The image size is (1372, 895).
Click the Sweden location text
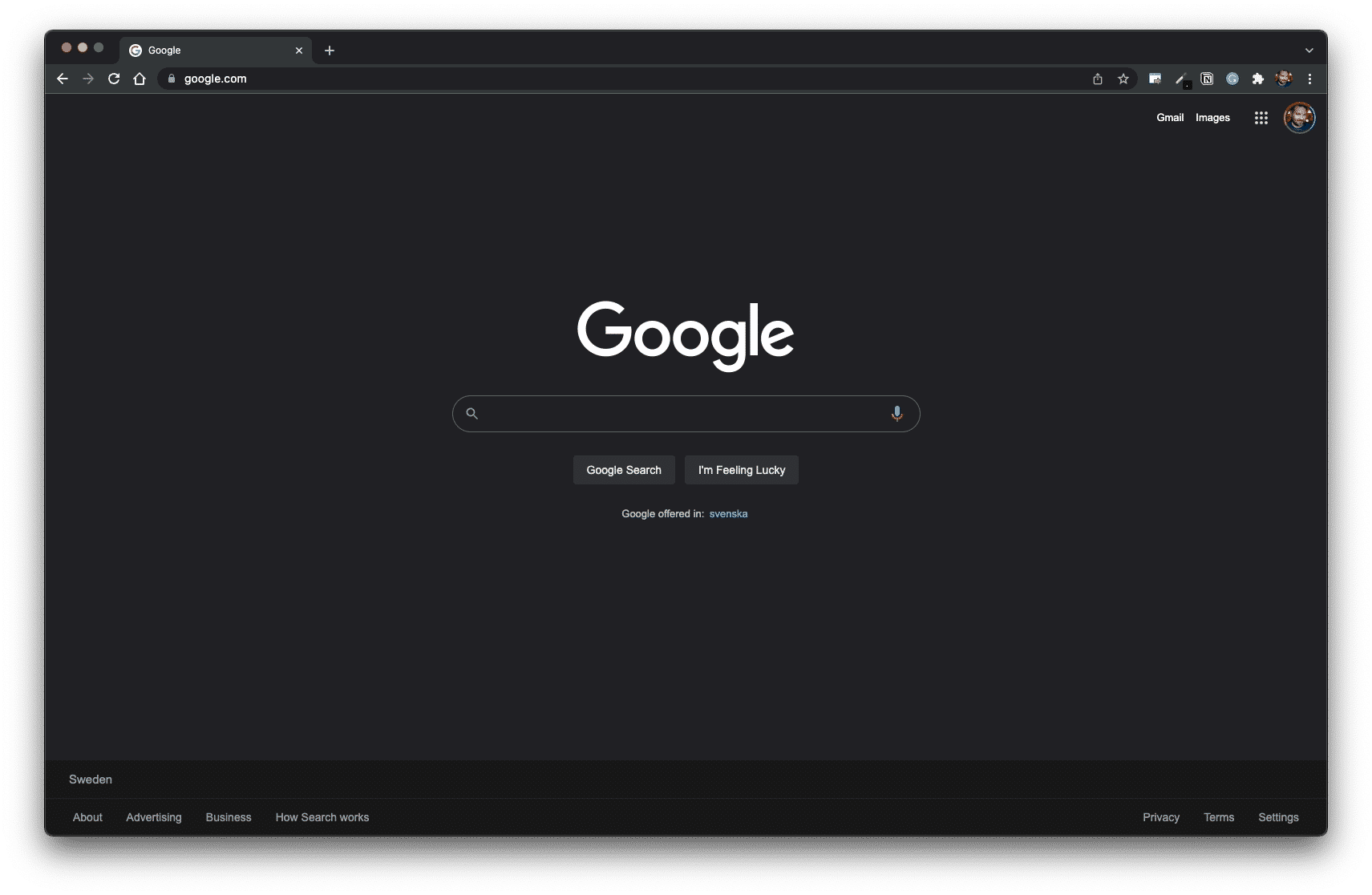[x=91, y=780]
